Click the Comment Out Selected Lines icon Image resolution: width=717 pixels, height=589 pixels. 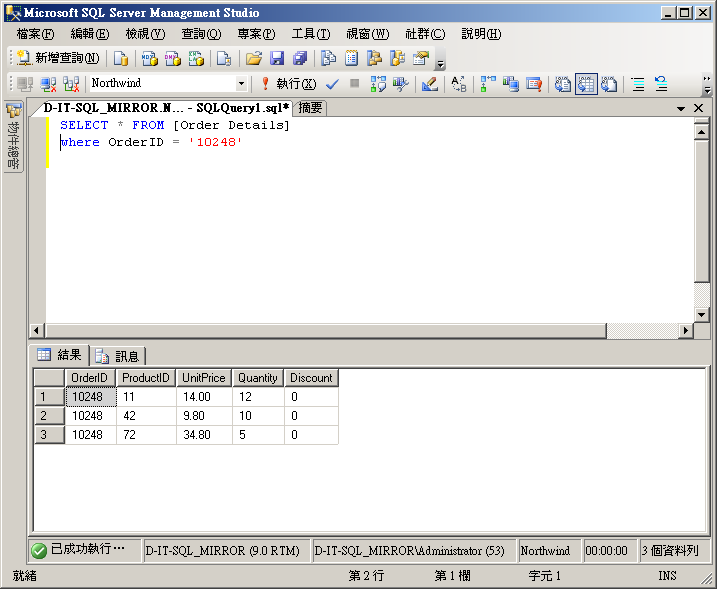638,84
